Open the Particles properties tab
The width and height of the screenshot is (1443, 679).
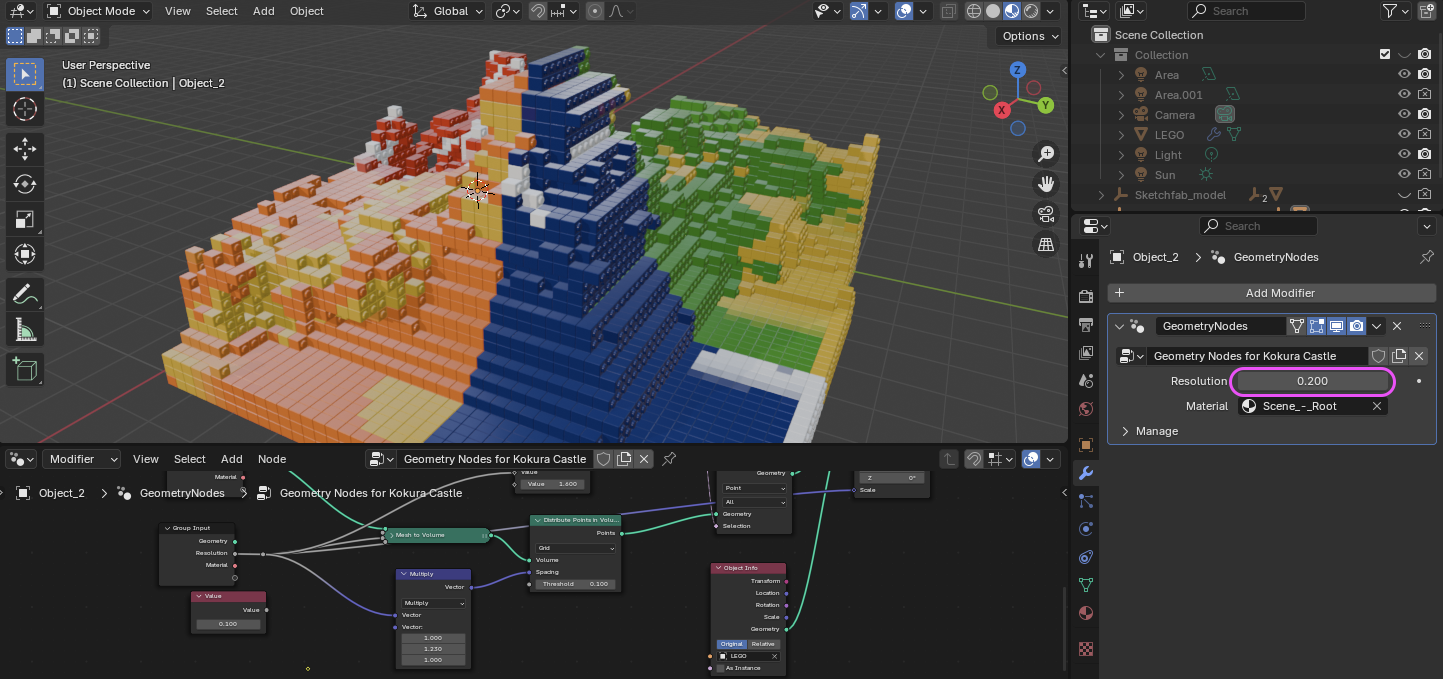click(1086, 500)
